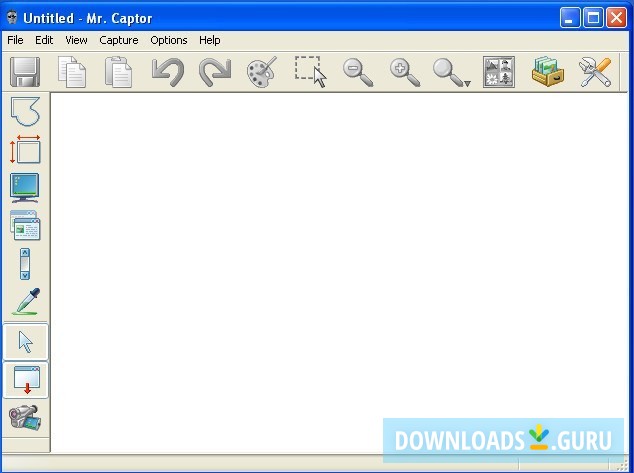This screenshot has height=473, width=634.
Task: Capture a window with windows icon
Action: 25,225
